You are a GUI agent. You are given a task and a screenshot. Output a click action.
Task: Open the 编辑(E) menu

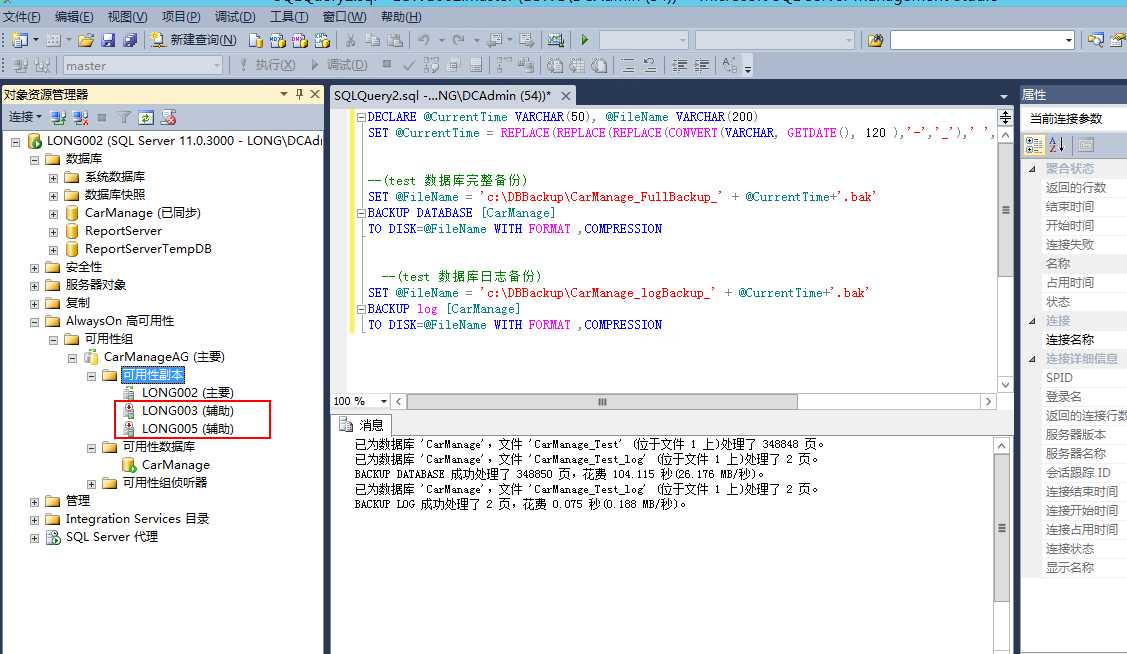[74, 17]
